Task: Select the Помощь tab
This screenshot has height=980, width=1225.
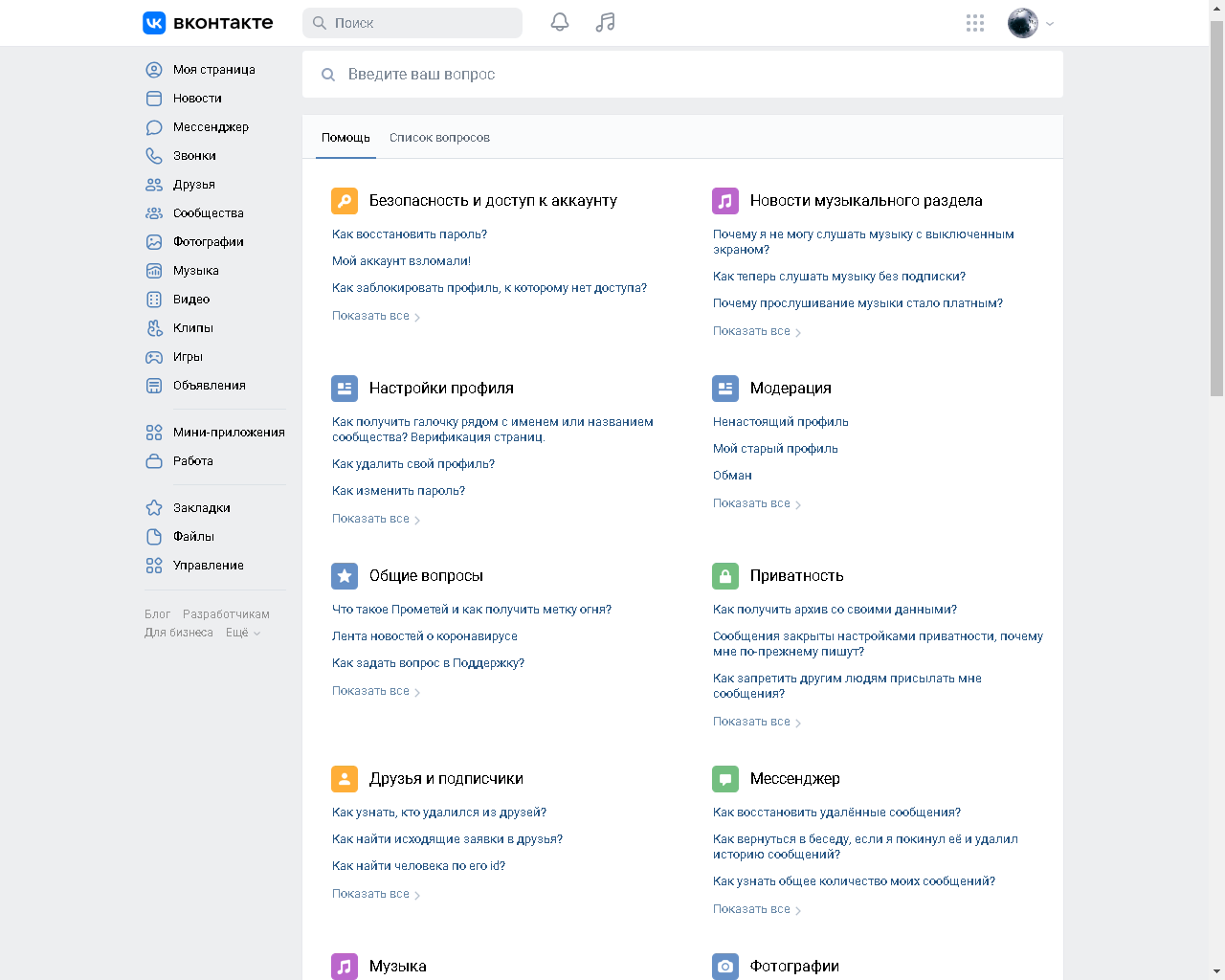Action: point(345,138)
